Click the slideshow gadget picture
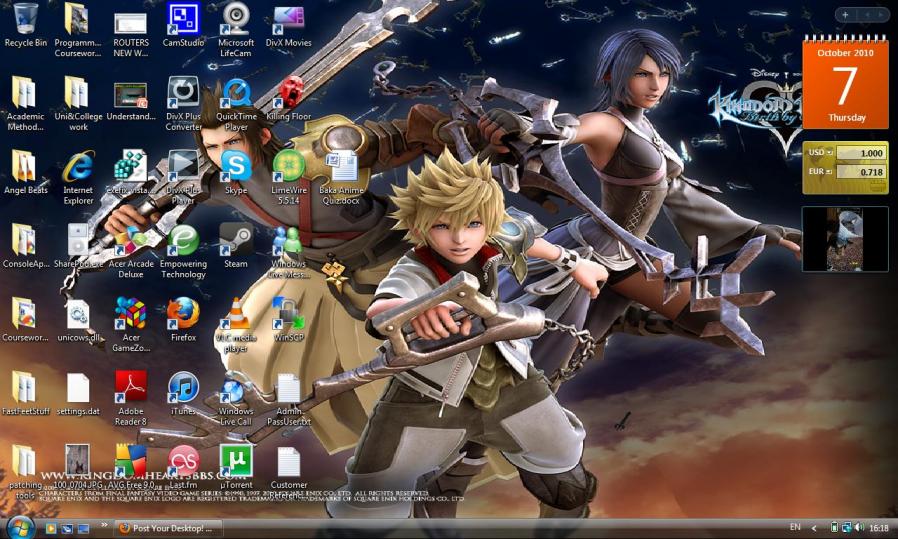This screenshot has width=898, height=539. point(845,239)
